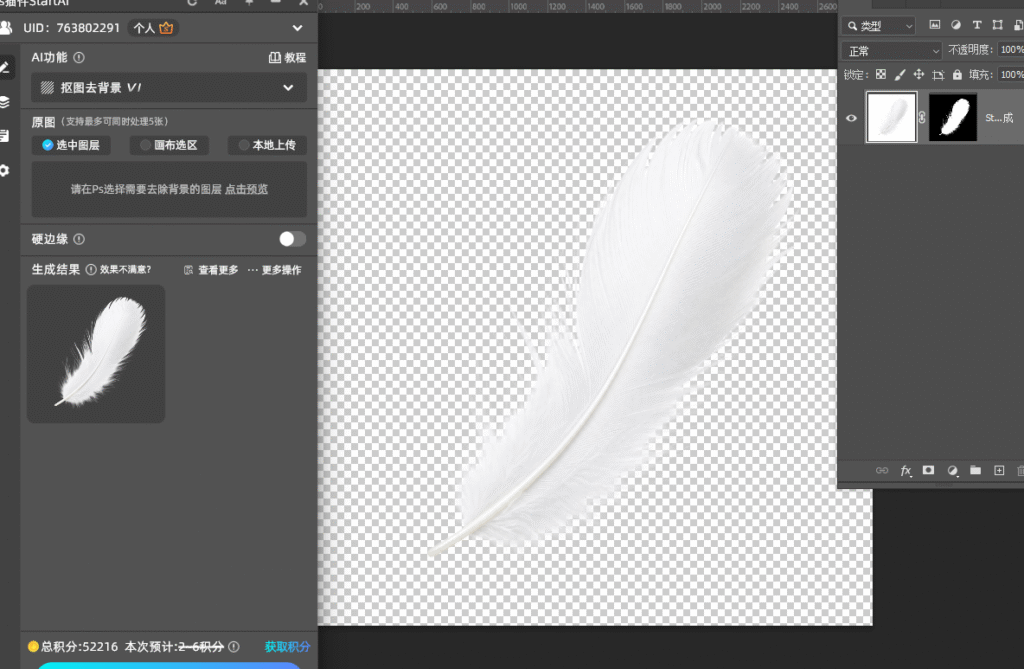Toggle visibility of the feather layer
Viewport: 1024px width, 669px height.
click(x=851, y=118)
